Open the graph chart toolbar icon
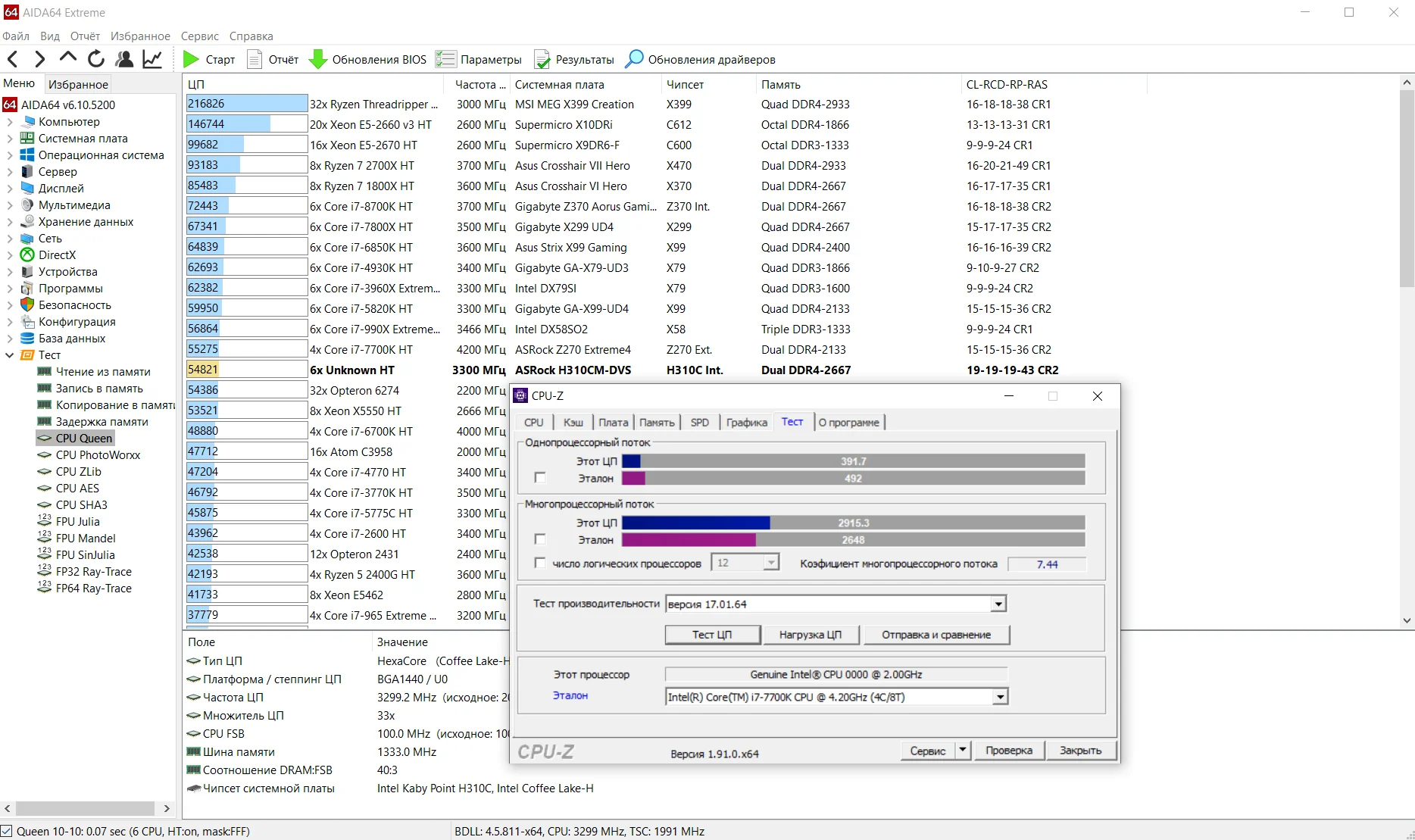Screen dimensions: 1415x840 pyautogui.click(x=152, y=58)
